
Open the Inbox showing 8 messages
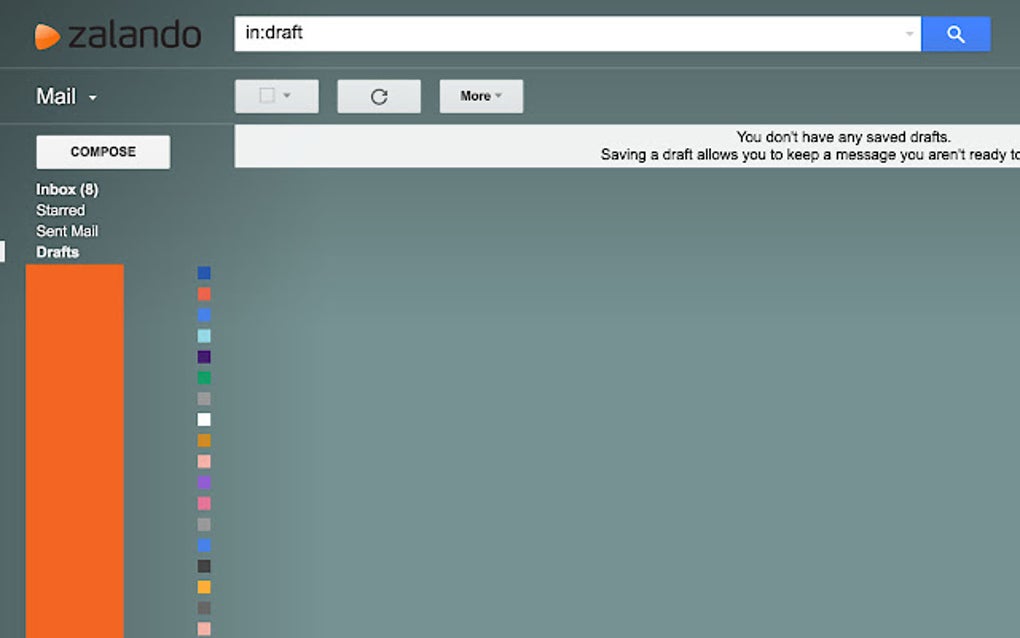point(67,188)
